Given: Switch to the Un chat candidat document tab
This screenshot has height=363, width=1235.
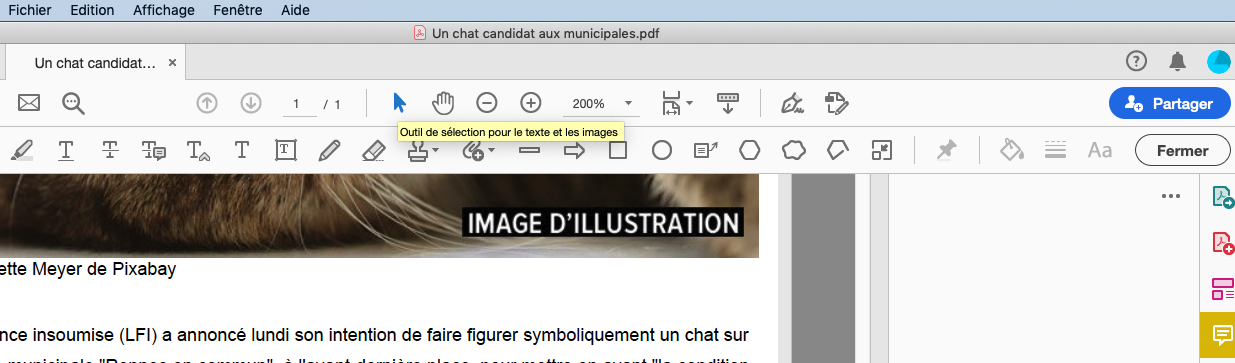Looking at the screenshot, I should [95, 62].
